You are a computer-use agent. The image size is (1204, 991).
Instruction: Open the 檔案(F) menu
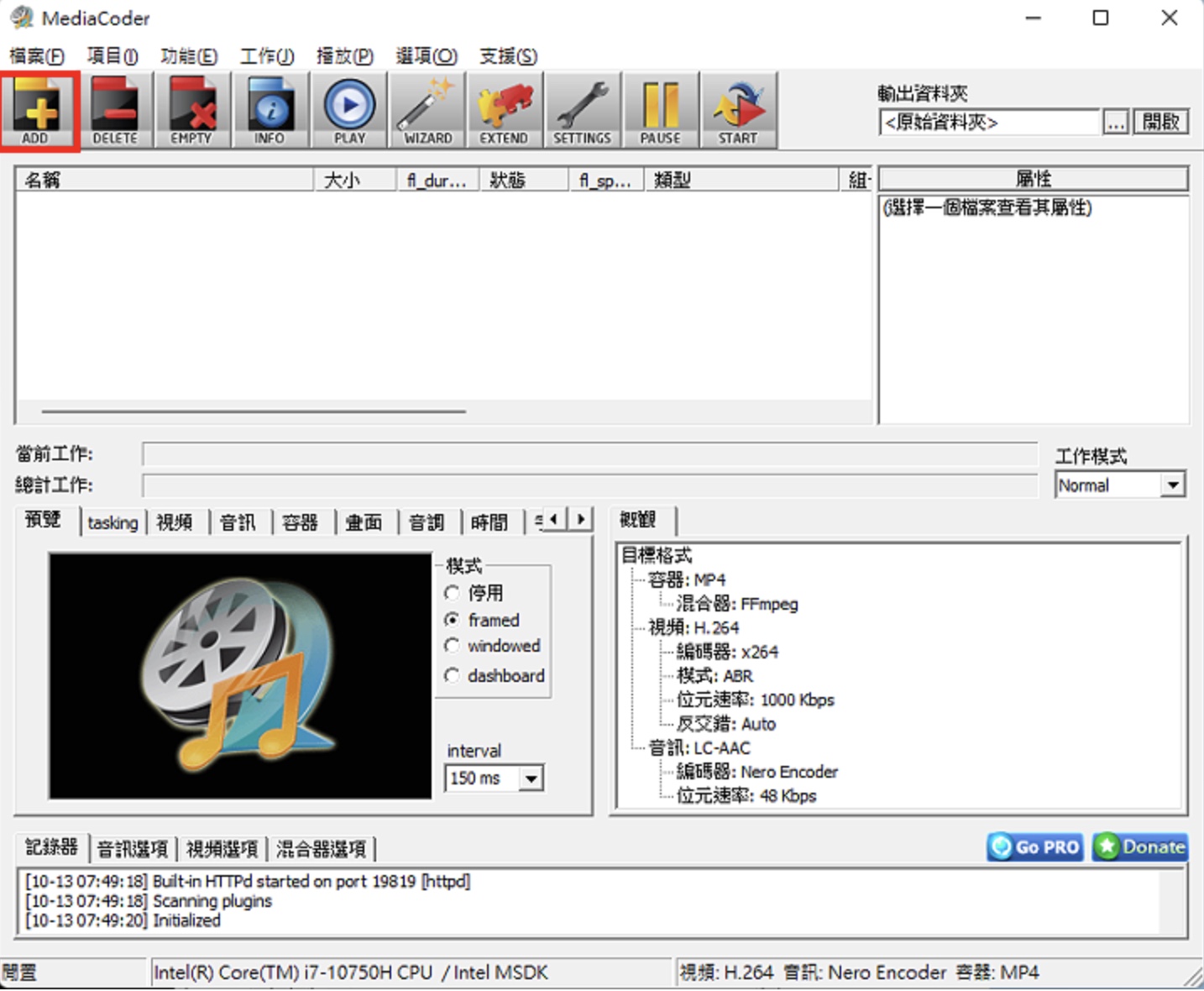[x=37, y=56]
